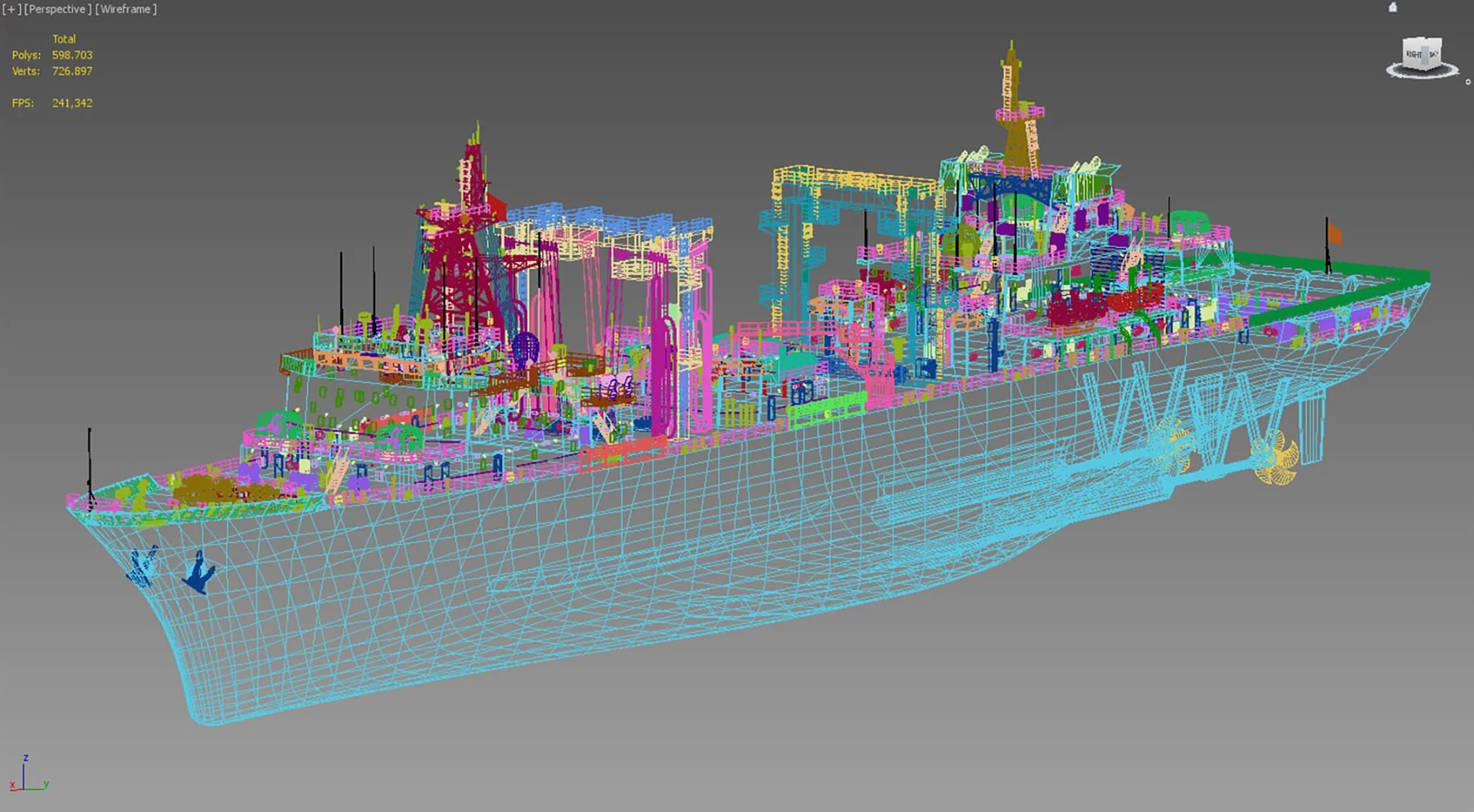Image resolution: width=1474 pixels, height=812 pixels.
Task: Click the XYZ world axis tripod
Action: (x=29, y=774)
